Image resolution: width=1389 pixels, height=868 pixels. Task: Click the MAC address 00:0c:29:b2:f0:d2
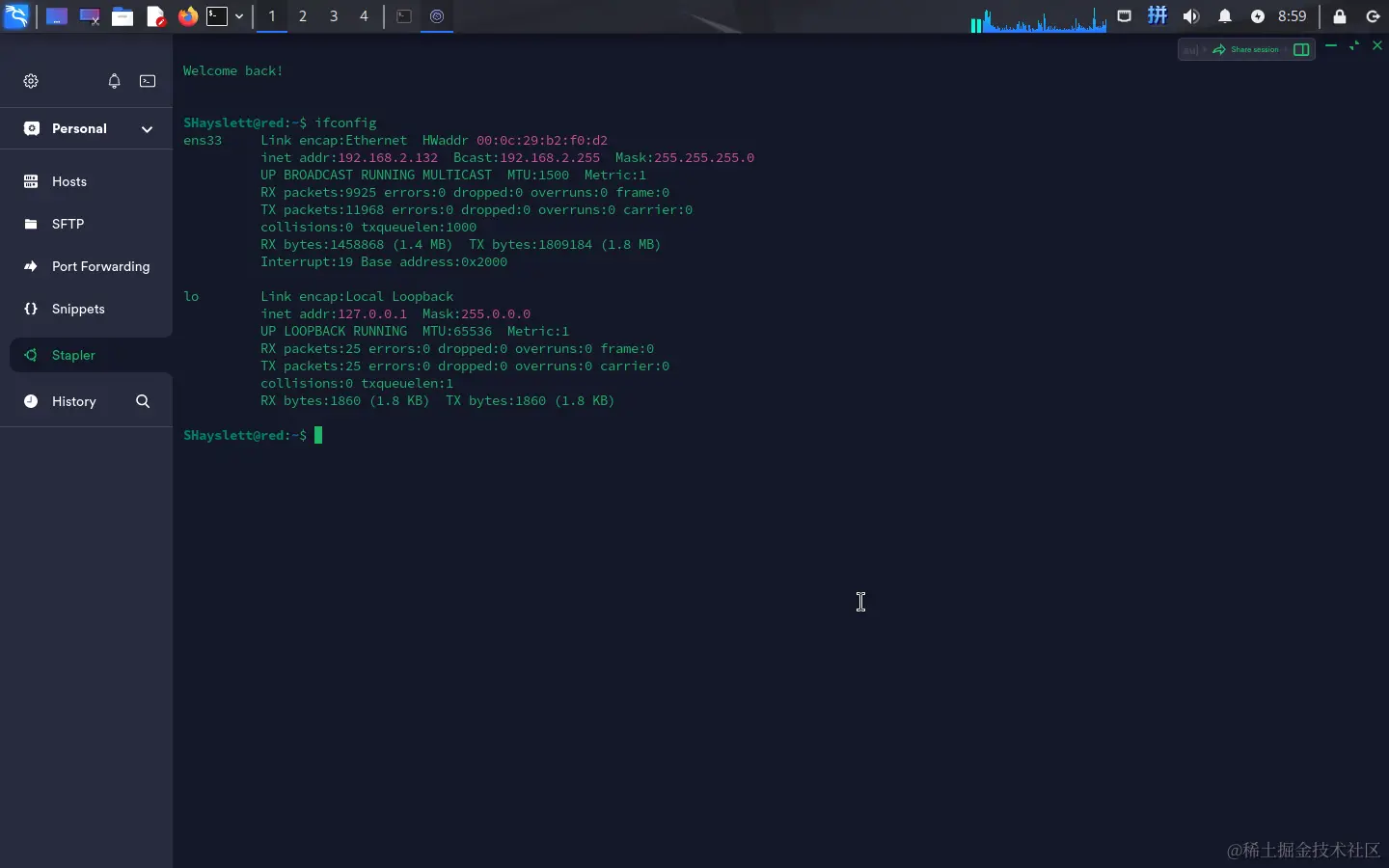pyautogui.click(x=542, y=140)
